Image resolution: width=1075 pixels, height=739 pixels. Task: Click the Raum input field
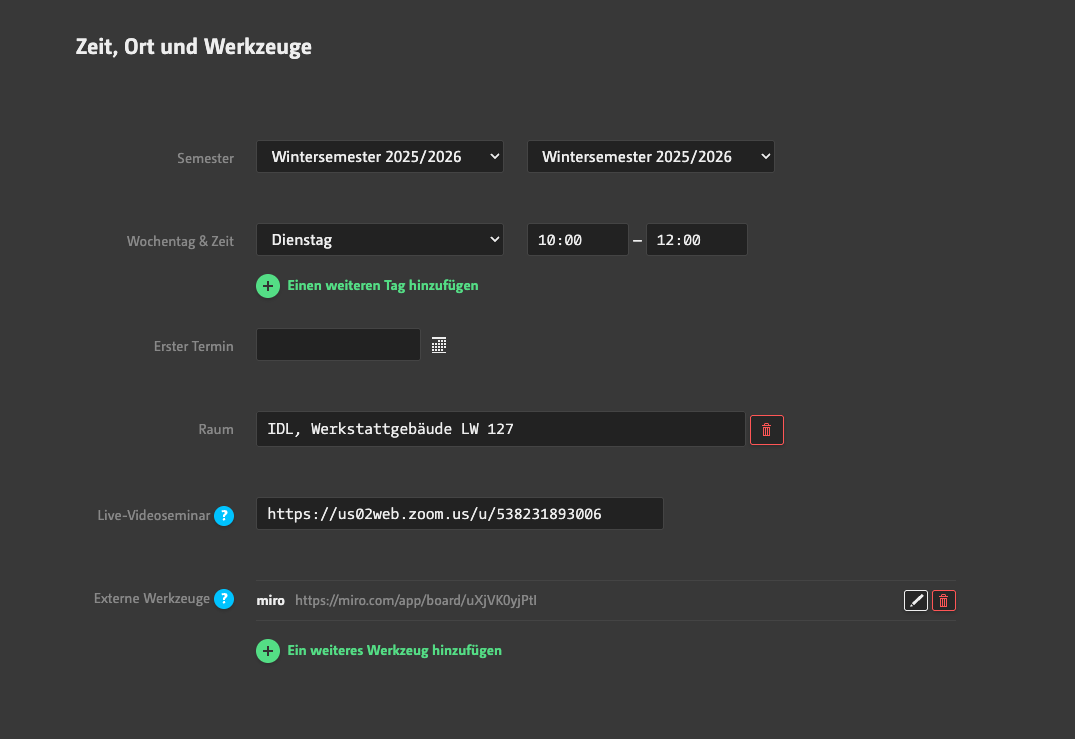click(x=500, y=429)
